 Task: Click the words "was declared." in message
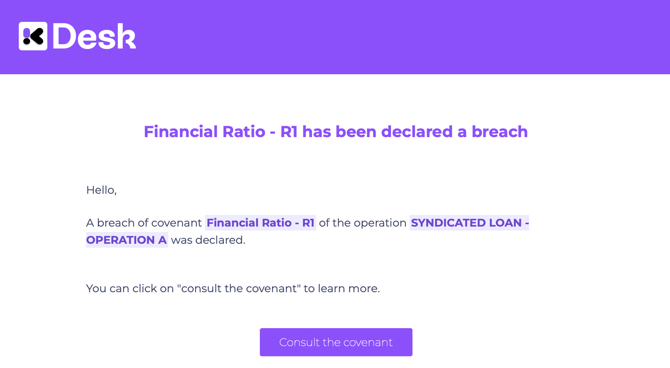(x=208, y=240)
